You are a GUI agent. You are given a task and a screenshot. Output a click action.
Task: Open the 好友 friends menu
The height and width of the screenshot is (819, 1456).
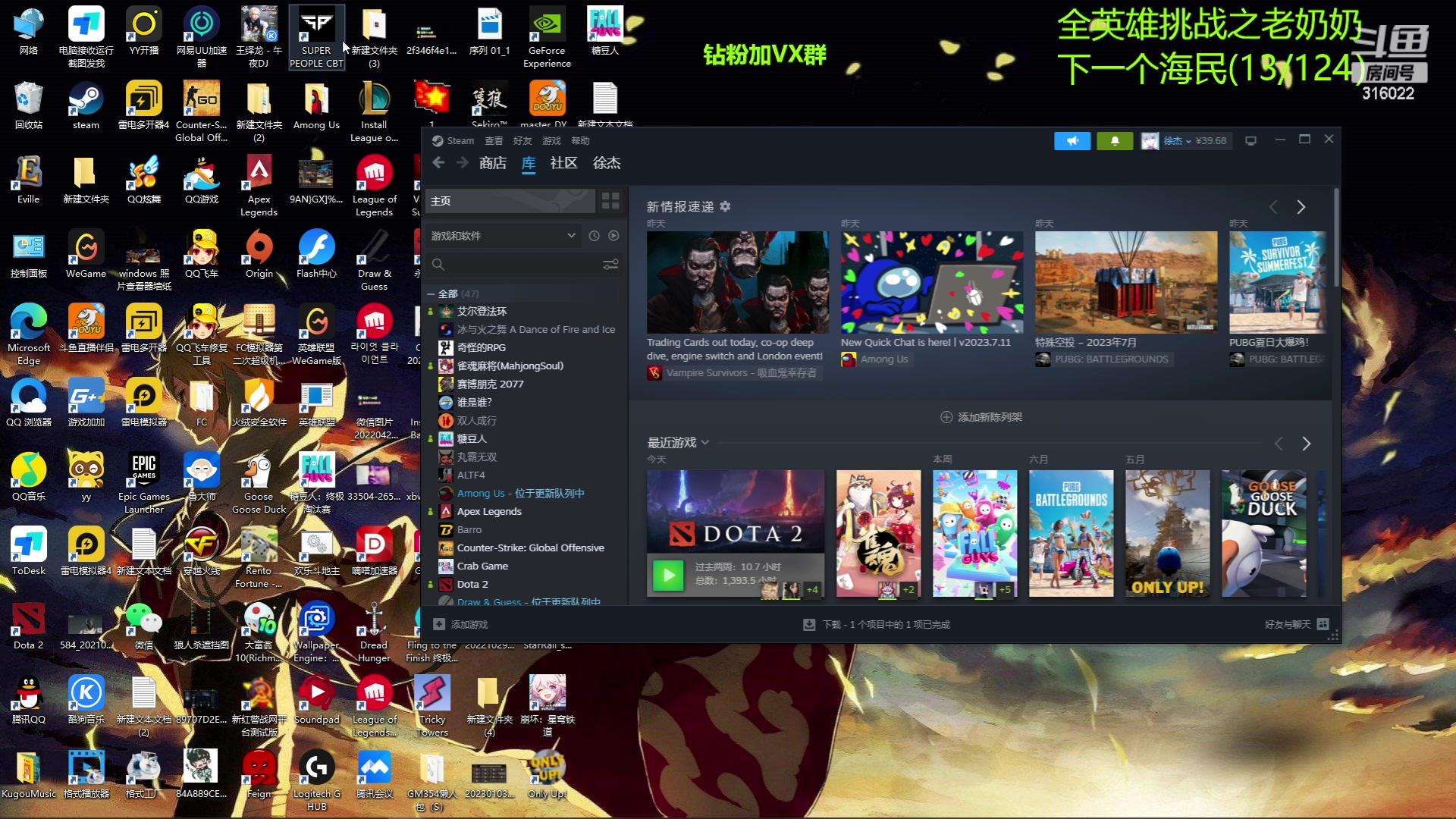click(x=522, y=141)
